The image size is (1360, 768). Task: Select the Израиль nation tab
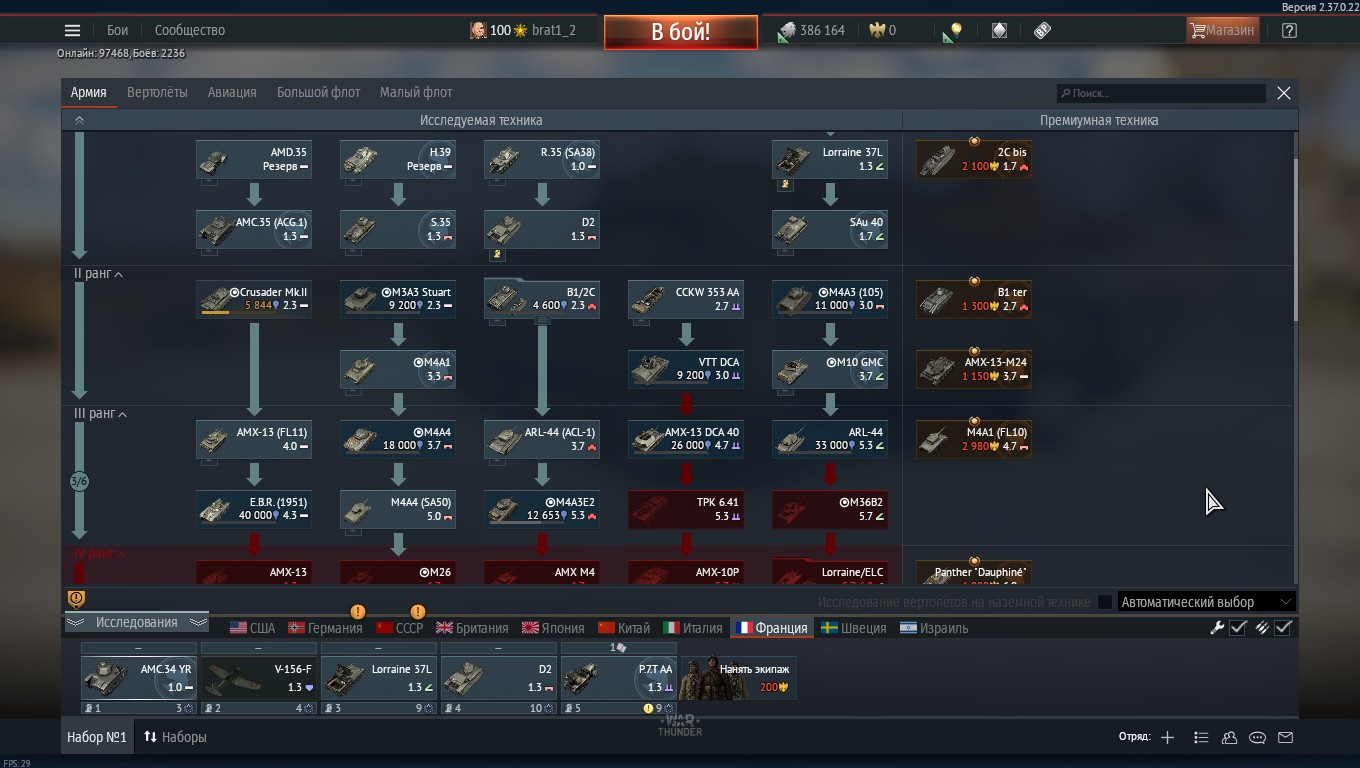click(934, 628)
